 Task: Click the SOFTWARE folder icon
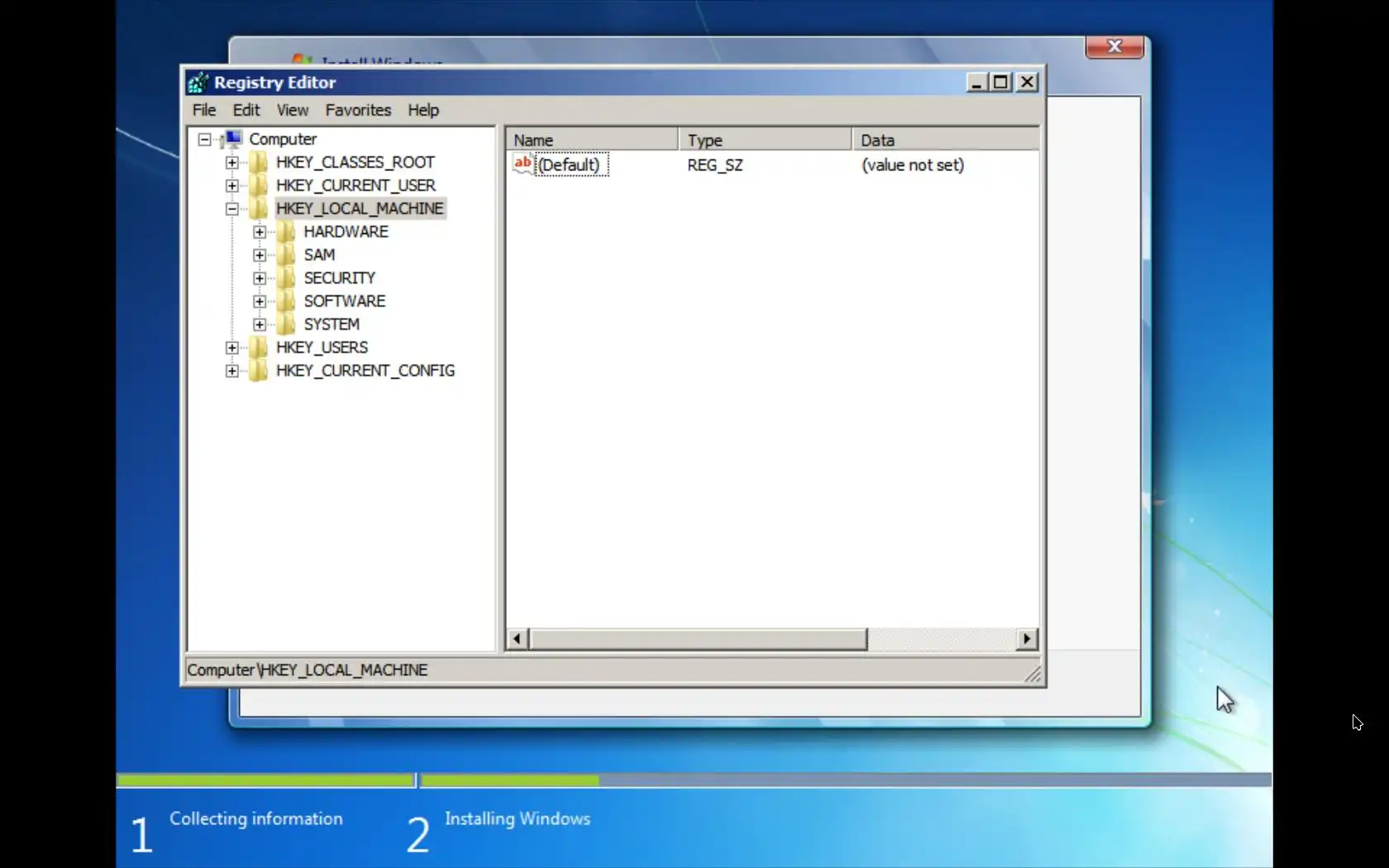(x=286, y=301)
